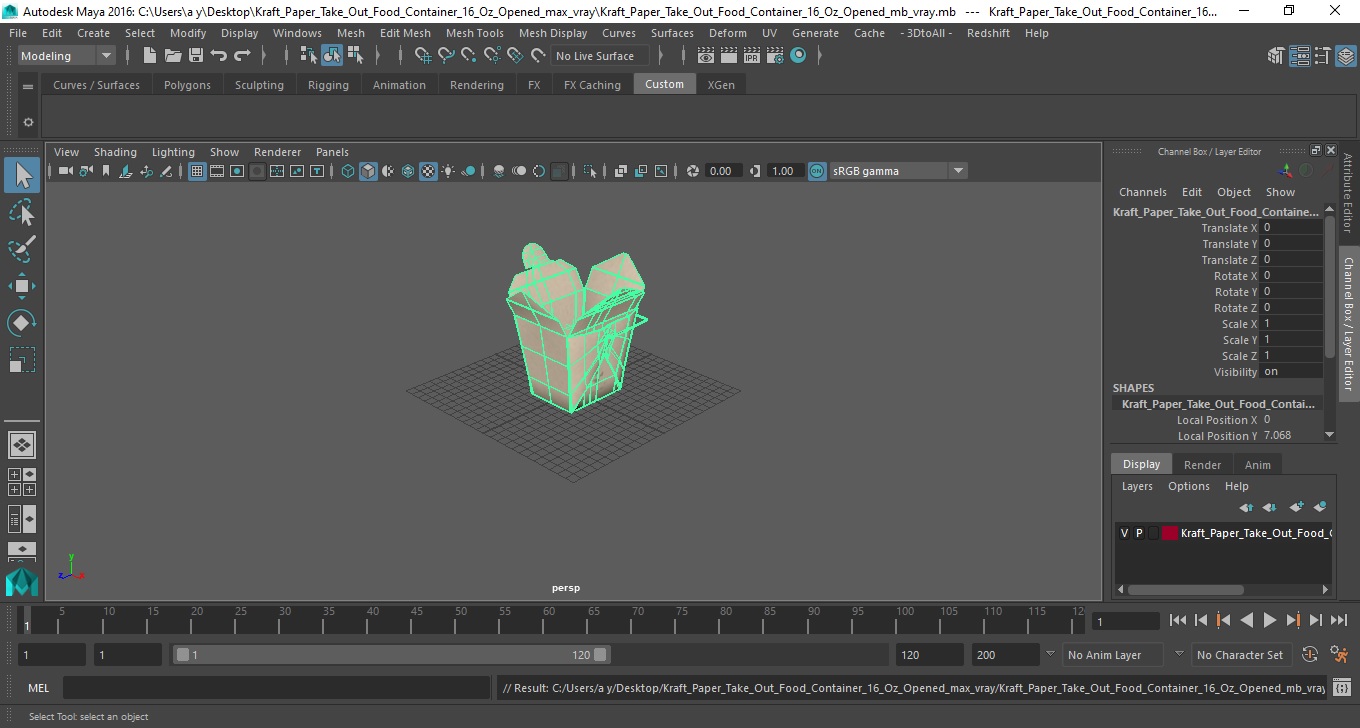
Task: Play animation forwards button
Action: pos(1270,620)
